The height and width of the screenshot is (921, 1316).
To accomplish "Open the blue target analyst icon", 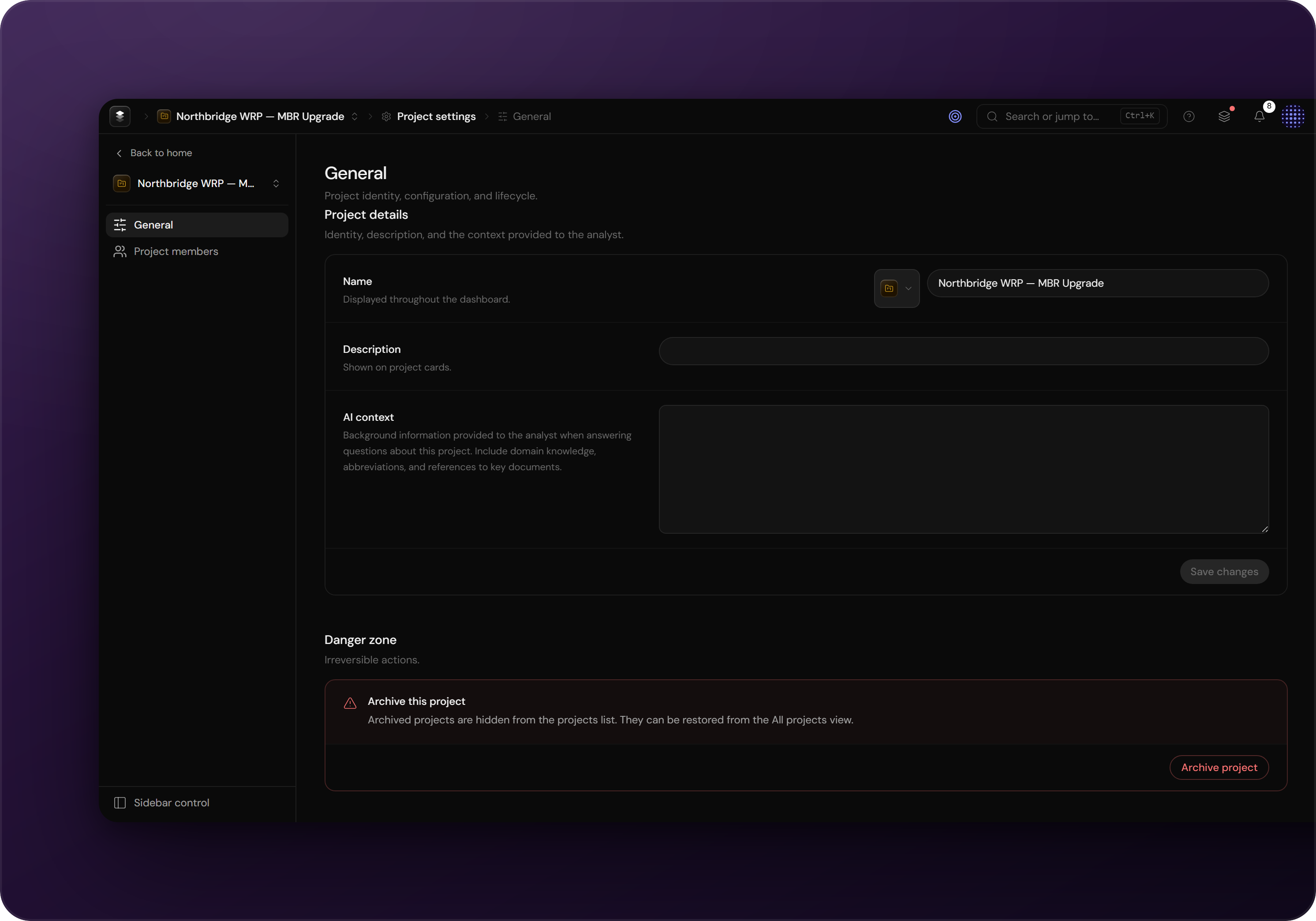I will pyautogui.click(x=955, y=116).
